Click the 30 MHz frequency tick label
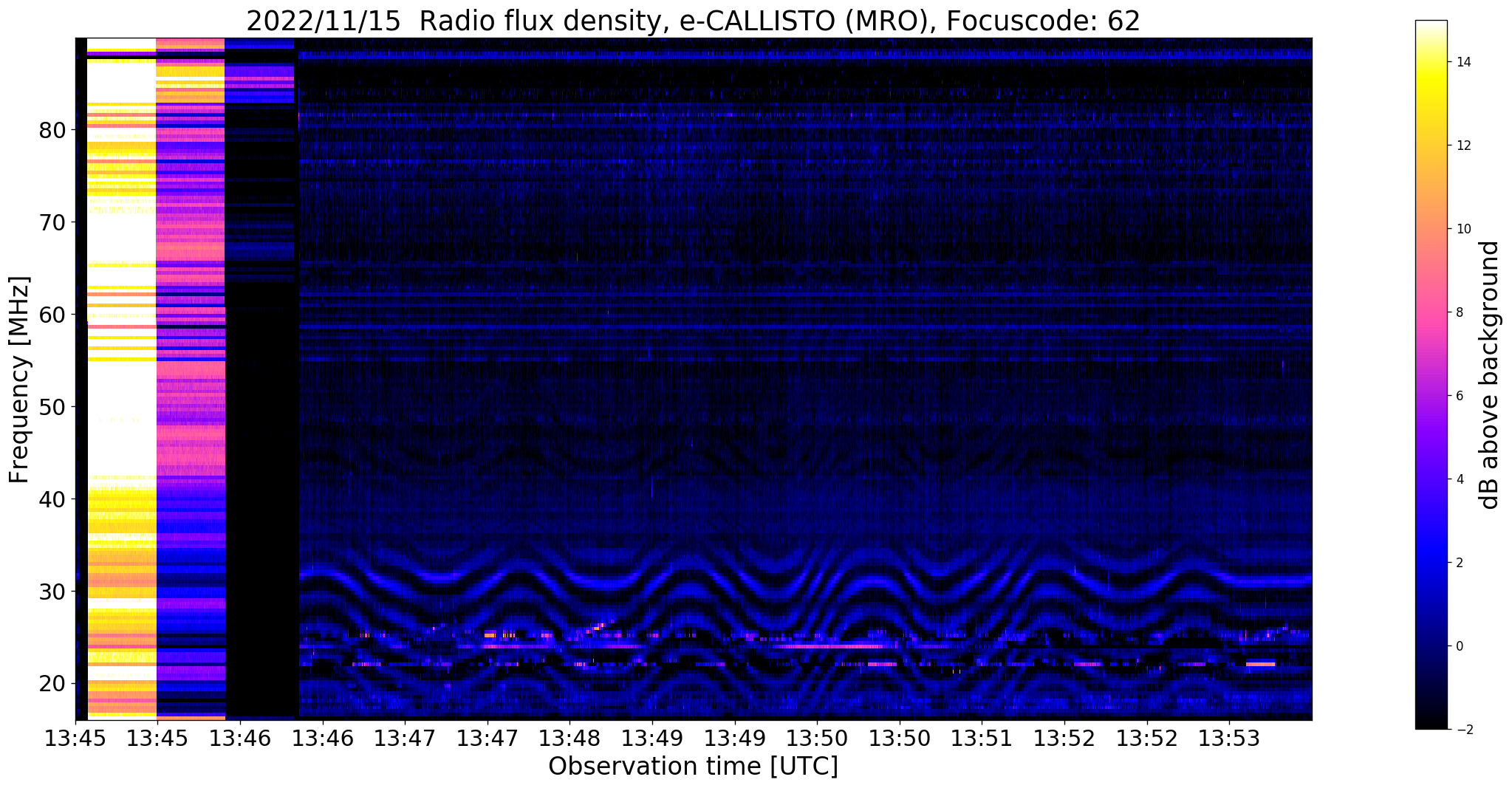 (x=52, y=592)
